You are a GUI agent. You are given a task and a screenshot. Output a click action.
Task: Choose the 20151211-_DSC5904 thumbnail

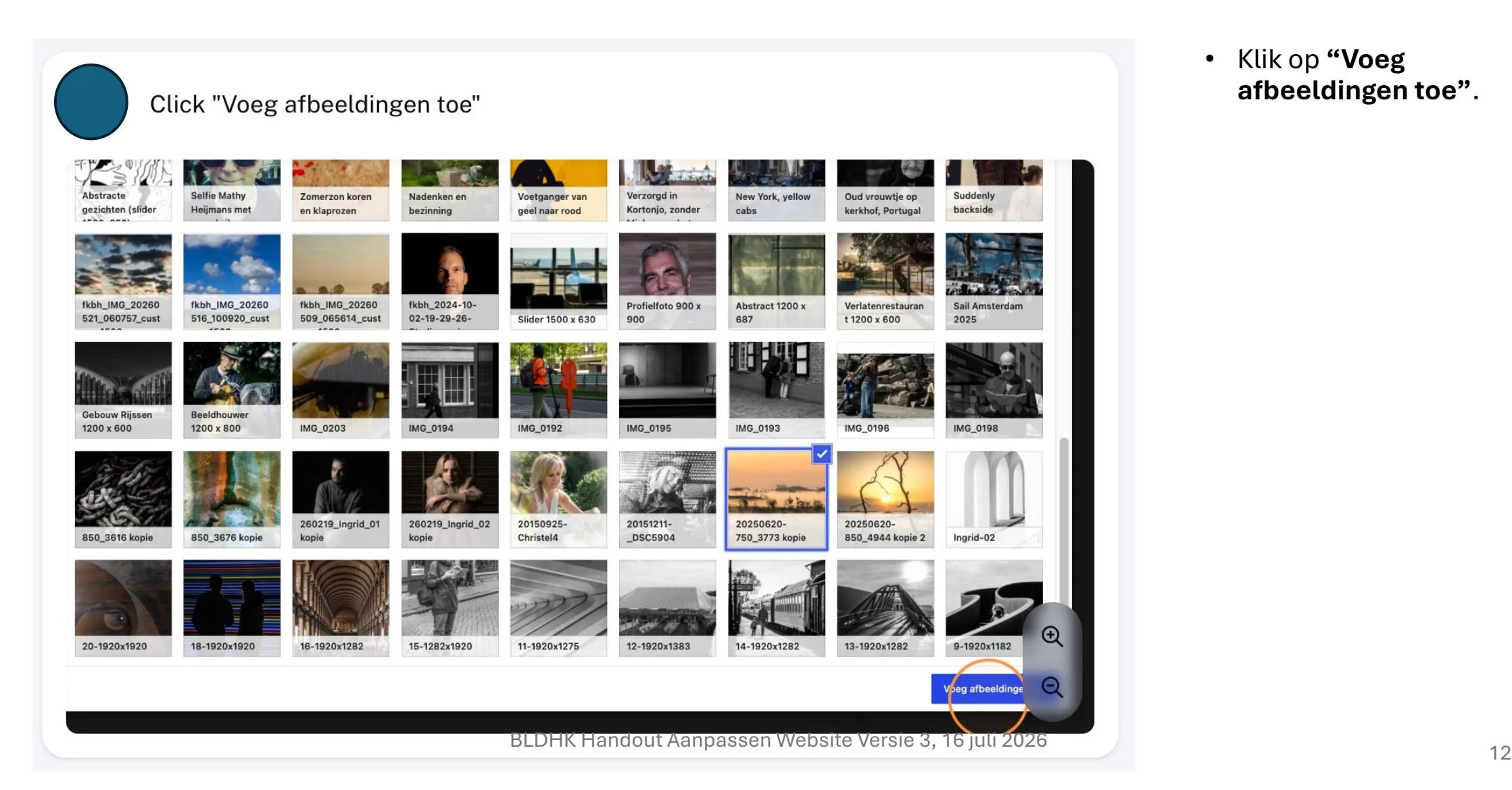[667, 499]
